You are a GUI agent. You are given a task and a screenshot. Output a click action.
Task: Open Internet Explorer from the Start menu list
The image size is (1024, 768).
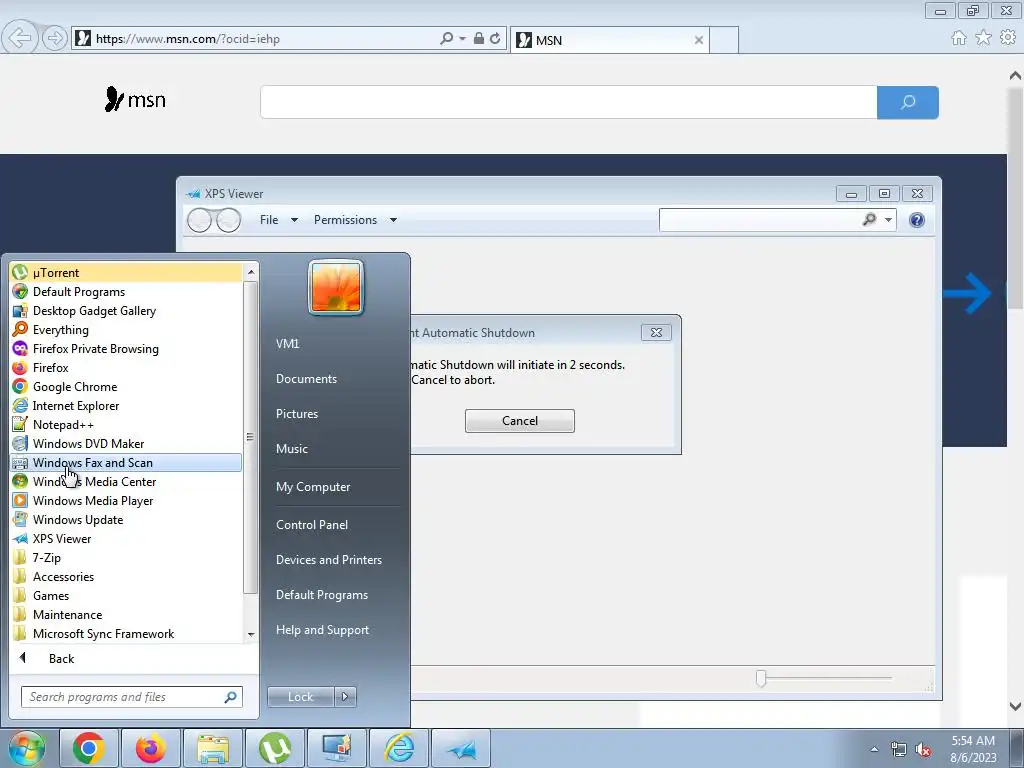(x=126, y=405)
